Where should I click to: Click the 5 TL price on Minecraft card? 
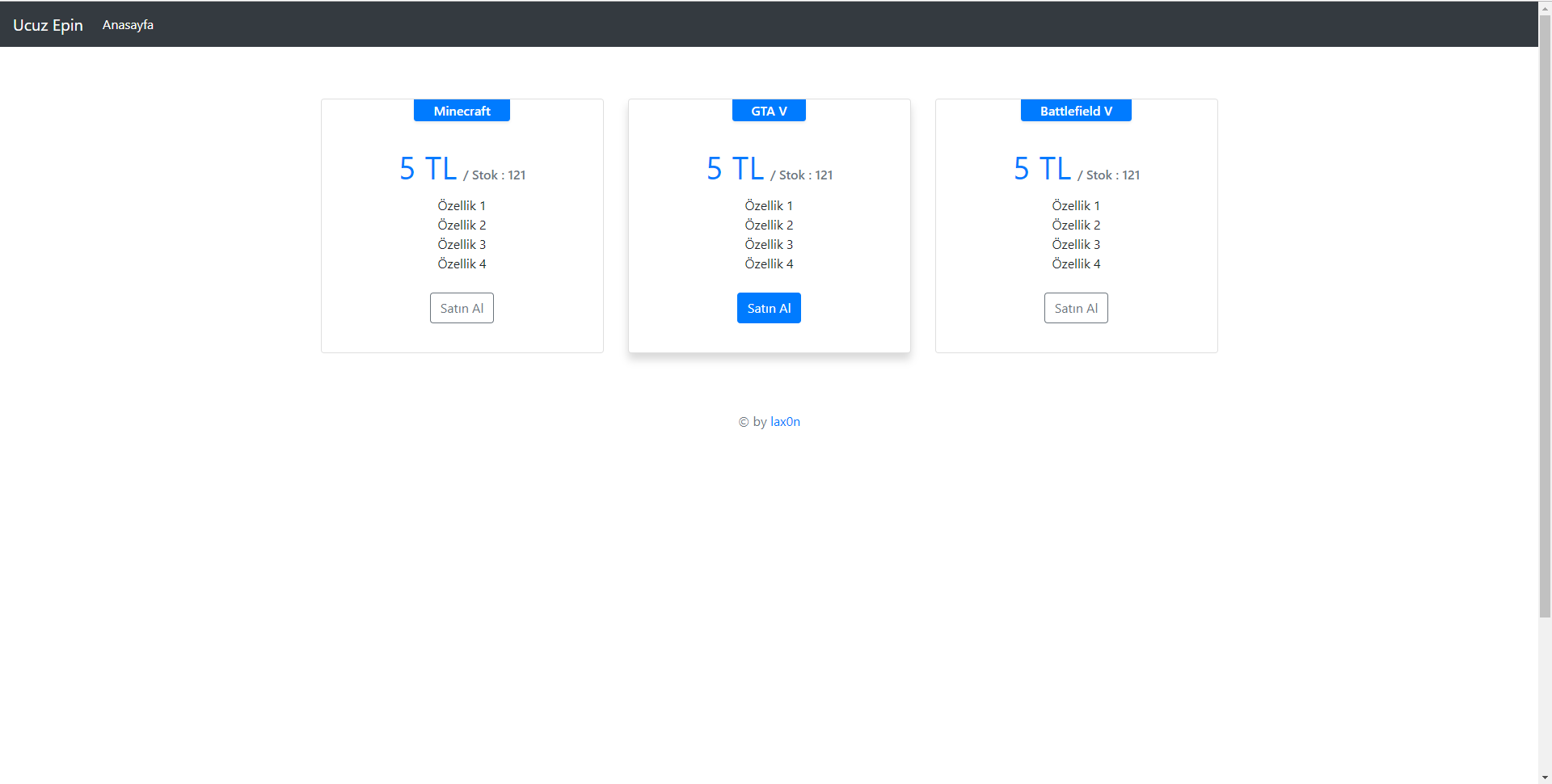click(x=428, y=169)
